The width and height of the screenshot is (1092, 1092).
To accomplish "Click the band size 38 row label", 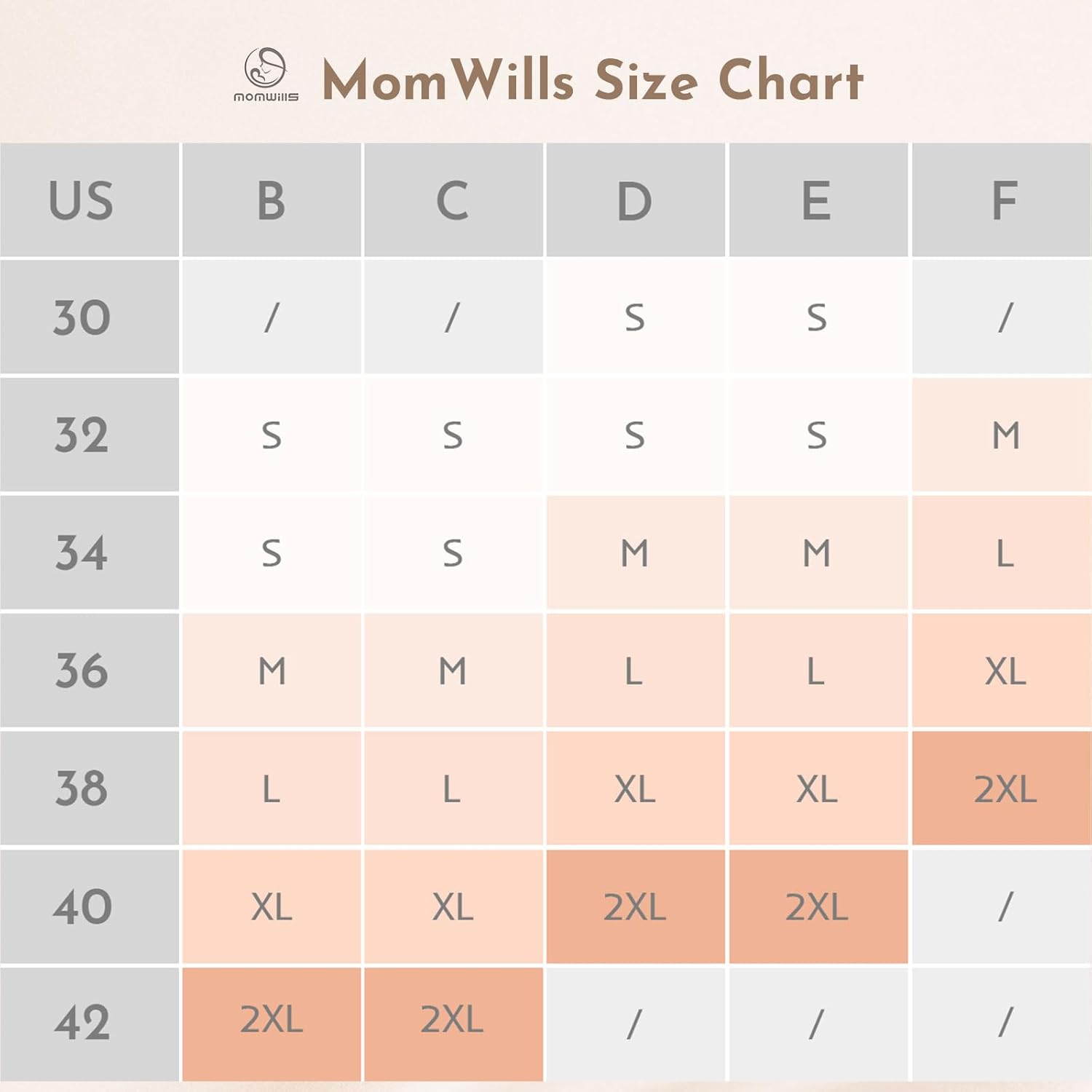I will 81,788.
